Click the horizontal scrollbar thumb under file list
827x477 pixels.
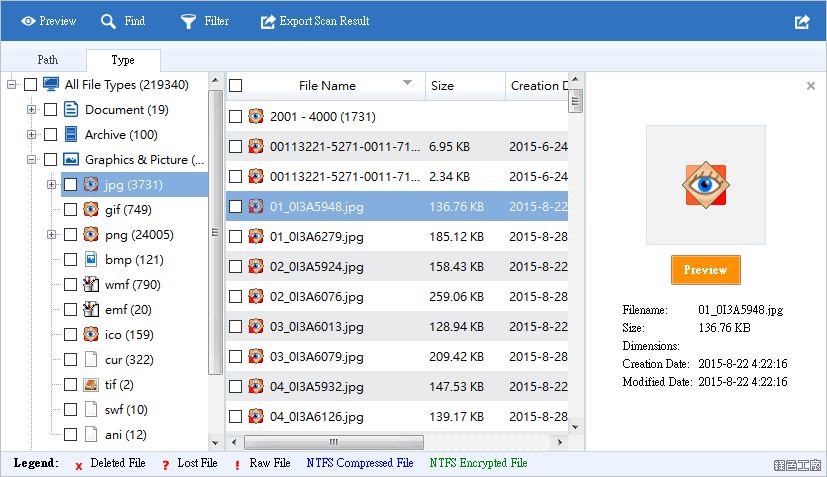(x=334, y=442)
